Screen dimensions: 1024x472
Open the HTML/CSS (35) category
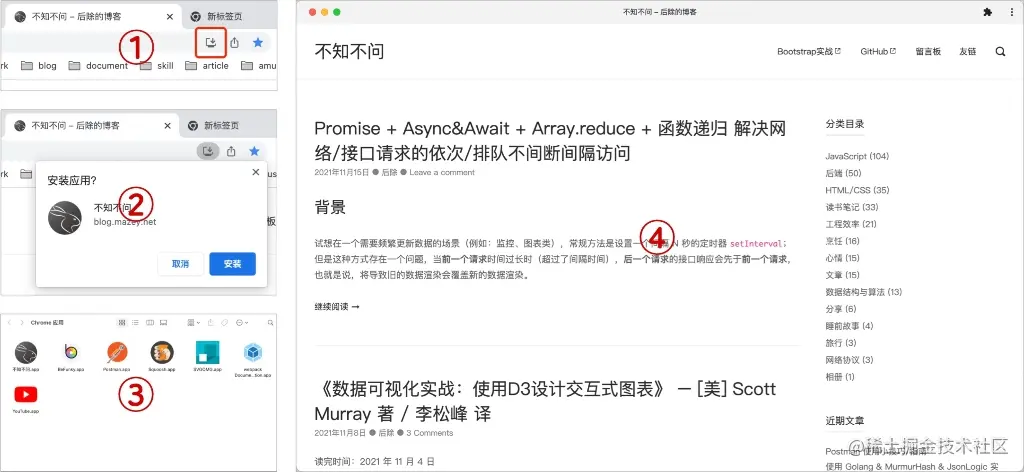857,190
